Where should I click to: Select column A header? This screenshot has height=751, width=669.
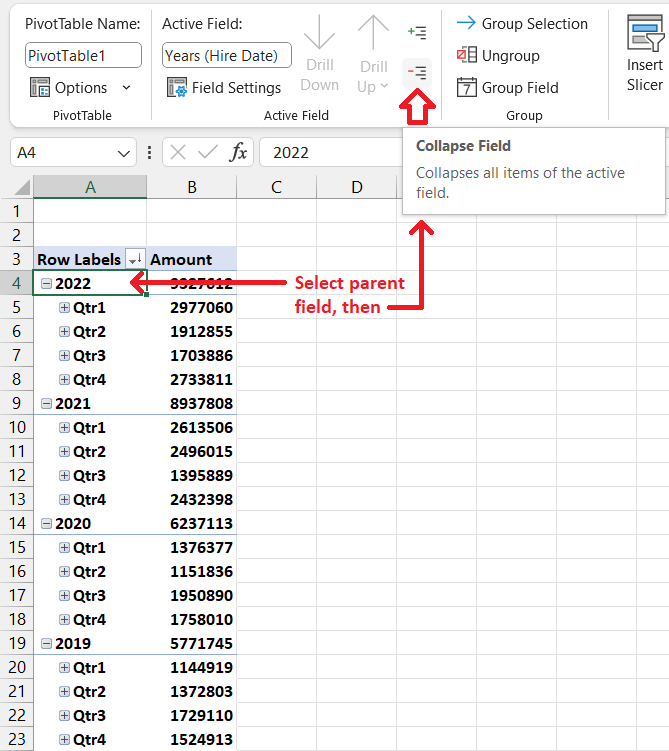click(x=90, y=187)
